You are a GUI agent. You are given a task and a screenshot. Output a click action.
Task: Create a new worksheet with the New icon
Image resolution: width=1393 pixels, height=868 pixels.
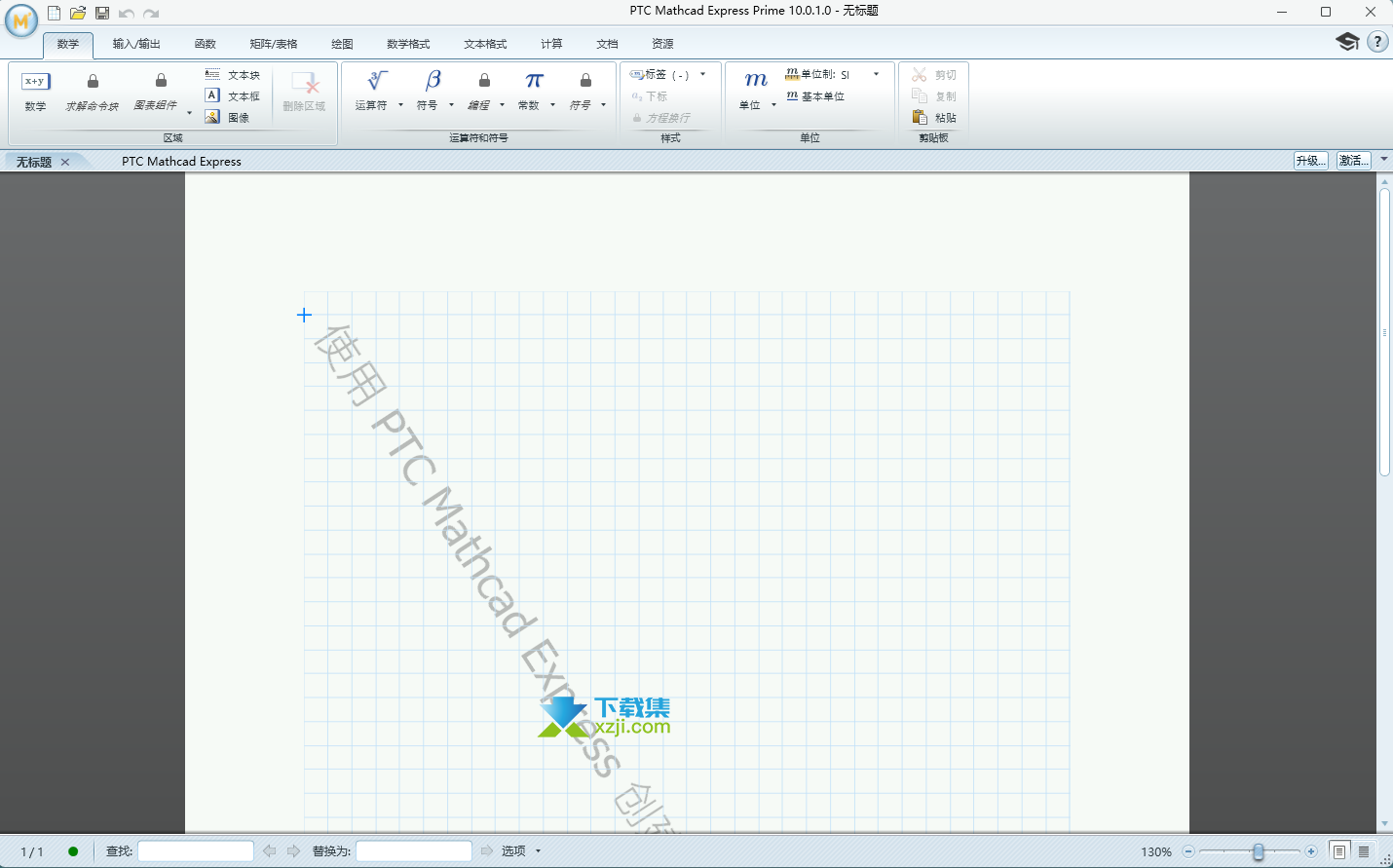(55, 13)
